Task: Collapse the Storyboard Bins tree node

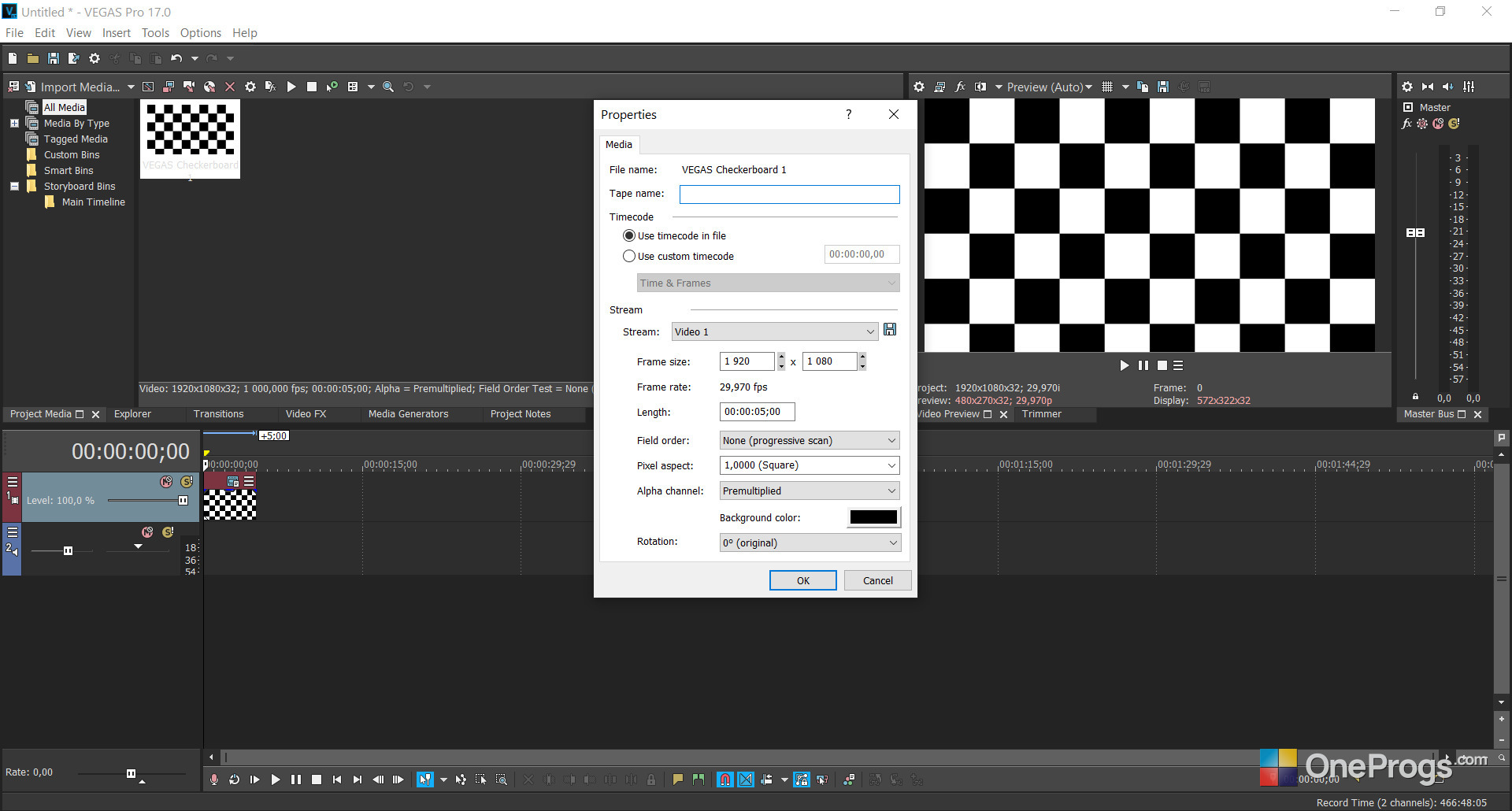Action: [14, 187]
